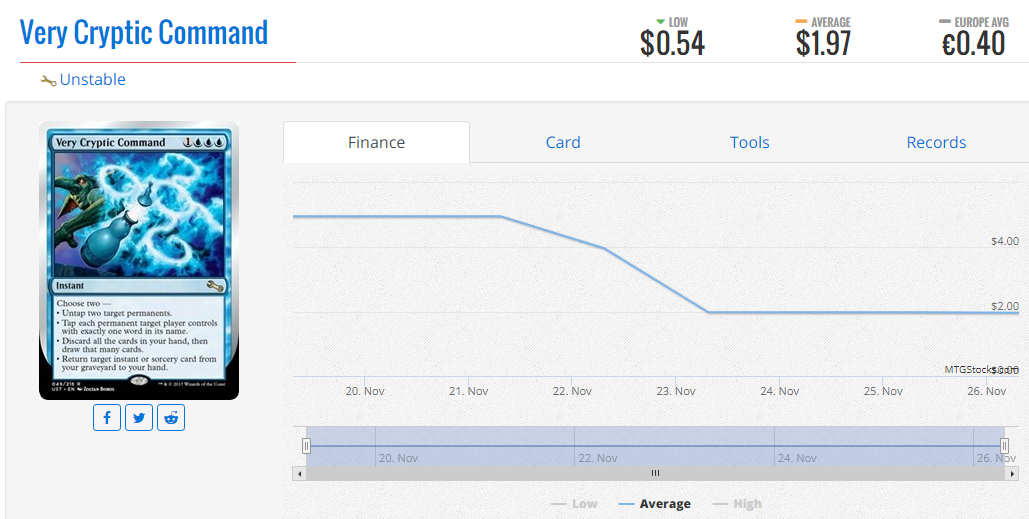Toggle the Low price series in legend
Image resolution: width=1029 pixels, height=519 pixels.
pyautogui.click(x=574, y=504)
